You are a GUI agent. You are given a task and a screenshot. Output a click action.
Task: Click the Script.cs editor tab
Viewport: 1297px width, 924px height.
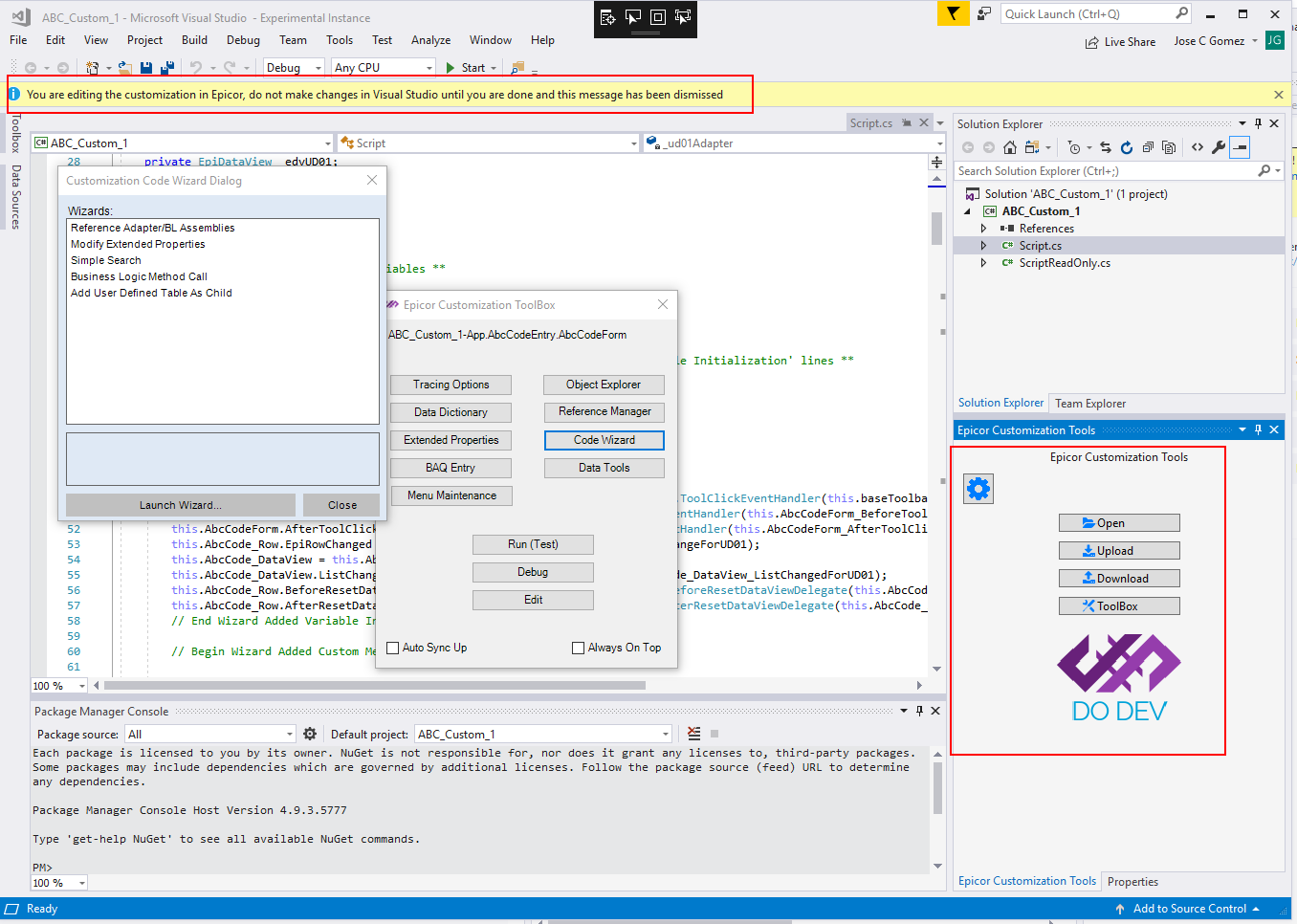pos(871,123)
